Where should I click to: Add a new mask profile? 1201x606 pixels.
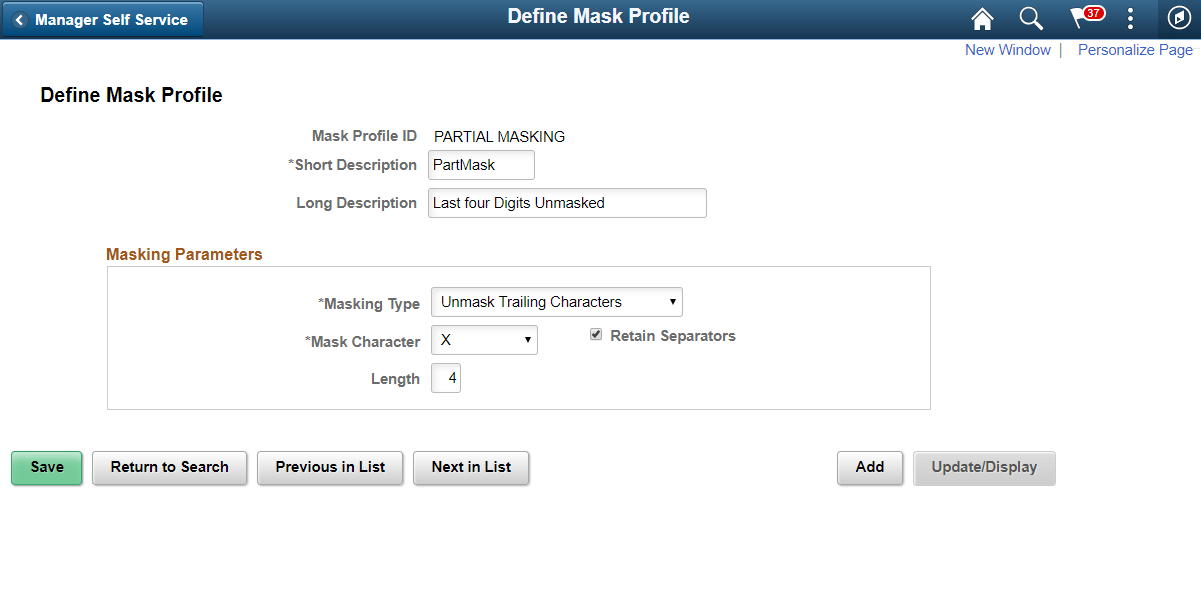tap(869, 467)
